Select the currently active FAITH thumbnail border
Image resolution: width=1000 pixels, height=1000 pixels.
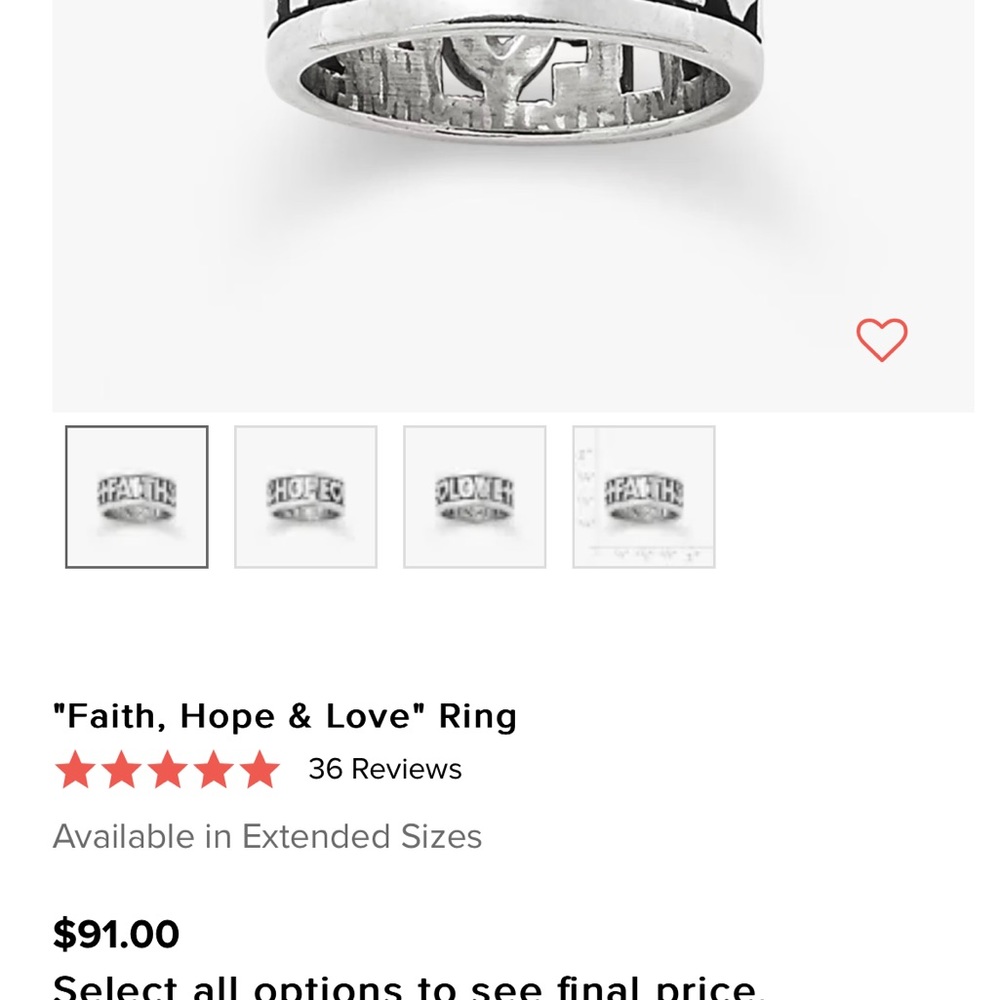tap(136, 497)
